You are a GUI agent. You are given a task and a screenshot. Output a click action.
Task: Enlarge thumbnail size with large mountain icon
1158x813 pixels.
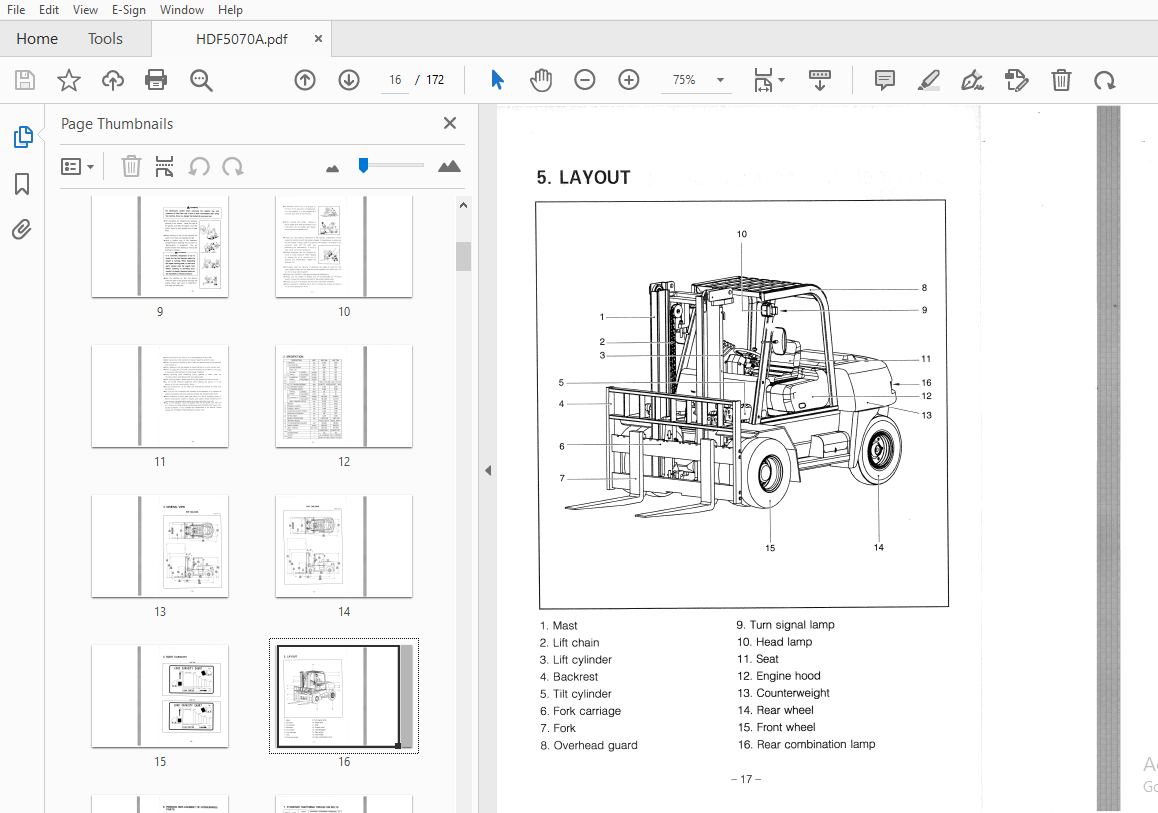coord(449,166)
